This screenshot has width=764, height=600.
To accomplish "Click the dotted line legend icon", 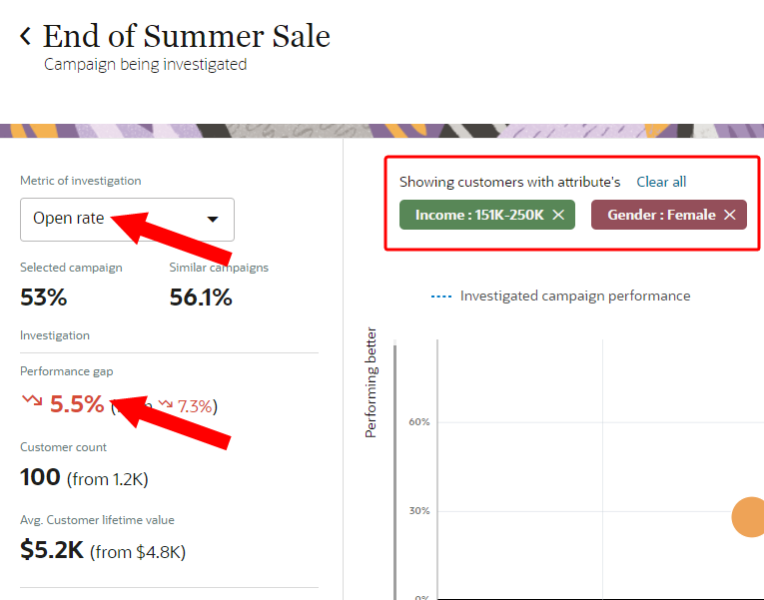I will pyautogui.click(x=440, y=296).
